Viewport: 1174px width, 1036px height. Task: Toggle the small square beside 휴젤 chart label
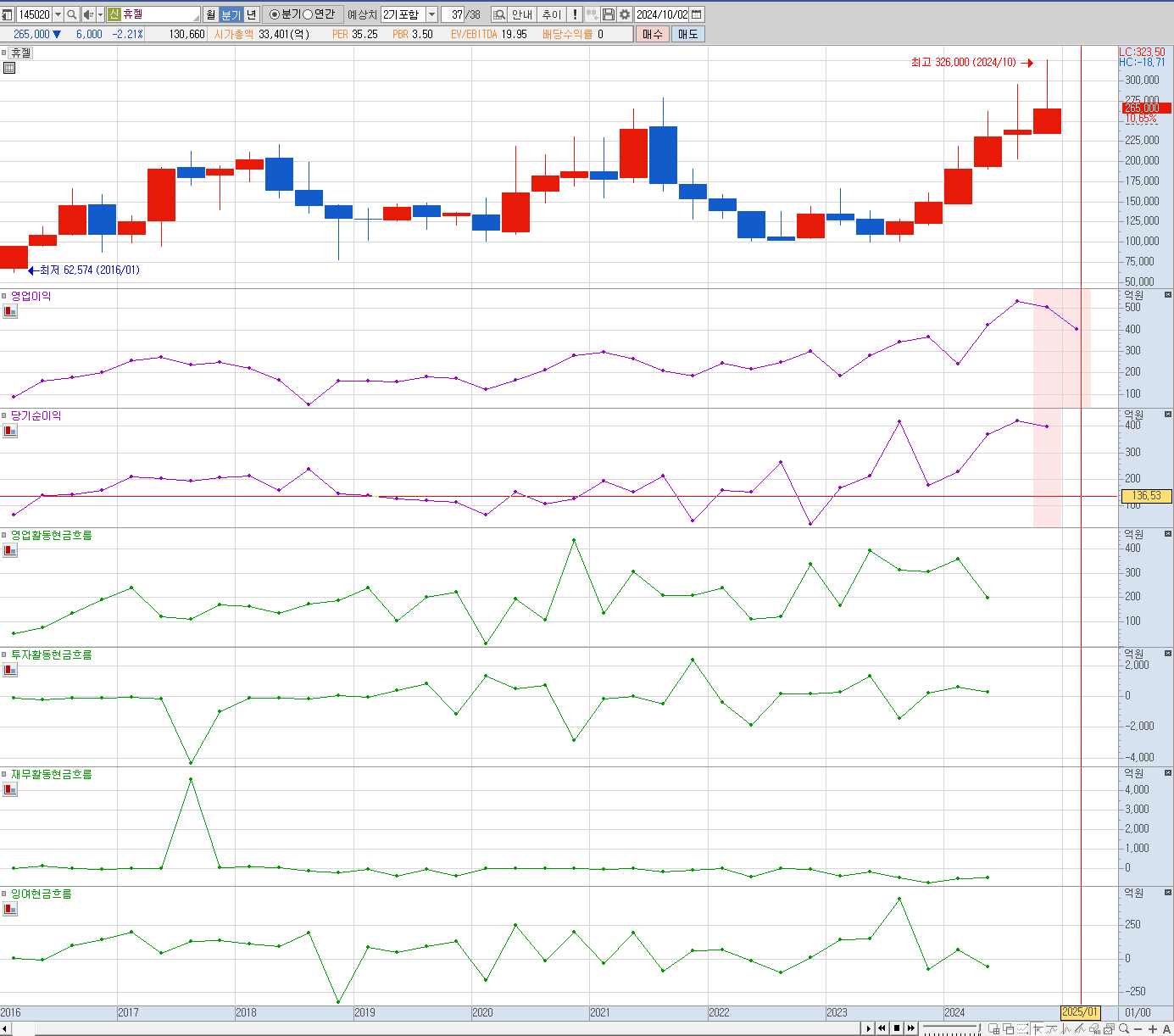[x=4, y=53]
